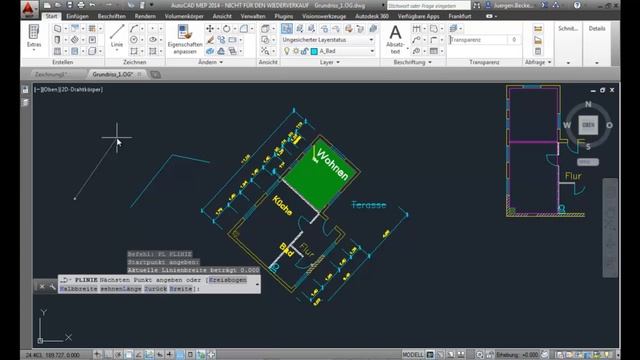The width and height of the screenshot is (640, 360).
Task: Click the wall tool in Erstellen panel
Action: click(57, 29)
